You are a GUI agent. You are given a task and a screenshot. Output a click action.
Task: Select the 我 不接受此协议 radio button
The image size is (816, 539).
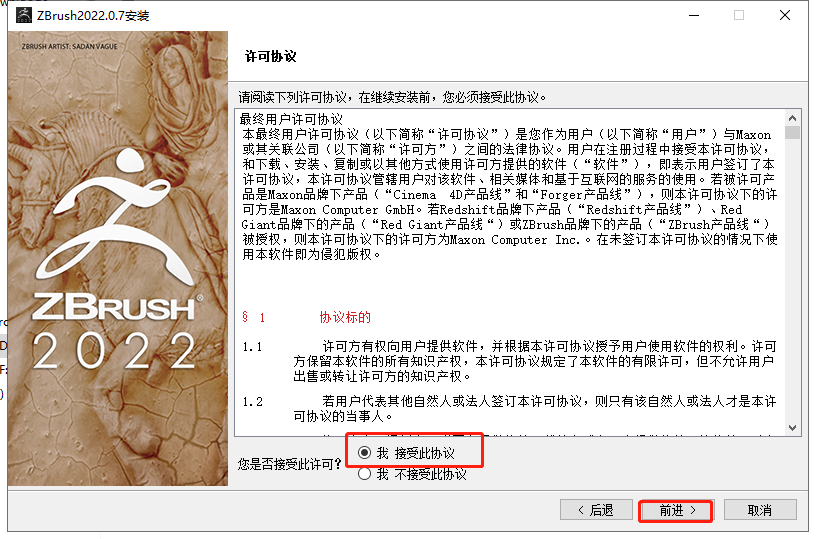pyautogui.click(x=365, y=474)
